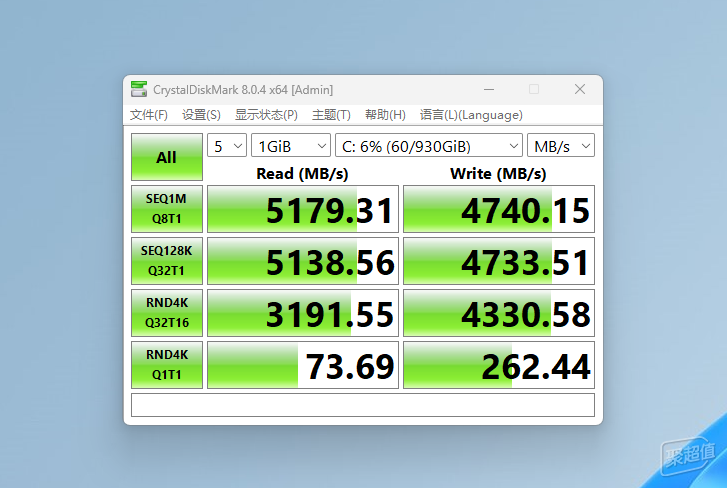This screenshot has height=488, width=727.
Task: Select the RND4K Q1T1 write result 262.44
Action: (499, 365)
